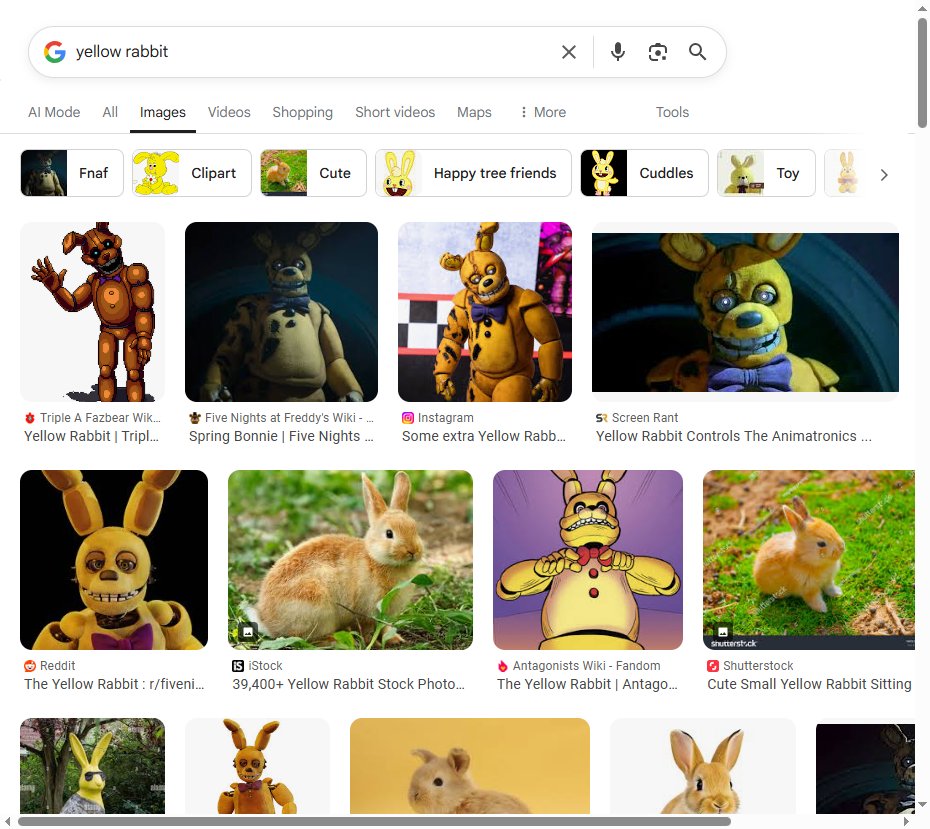930x829 pixels.
Task: Click the Antagonists Wiki Fandom flame icon
Action: tap(502, 666)
